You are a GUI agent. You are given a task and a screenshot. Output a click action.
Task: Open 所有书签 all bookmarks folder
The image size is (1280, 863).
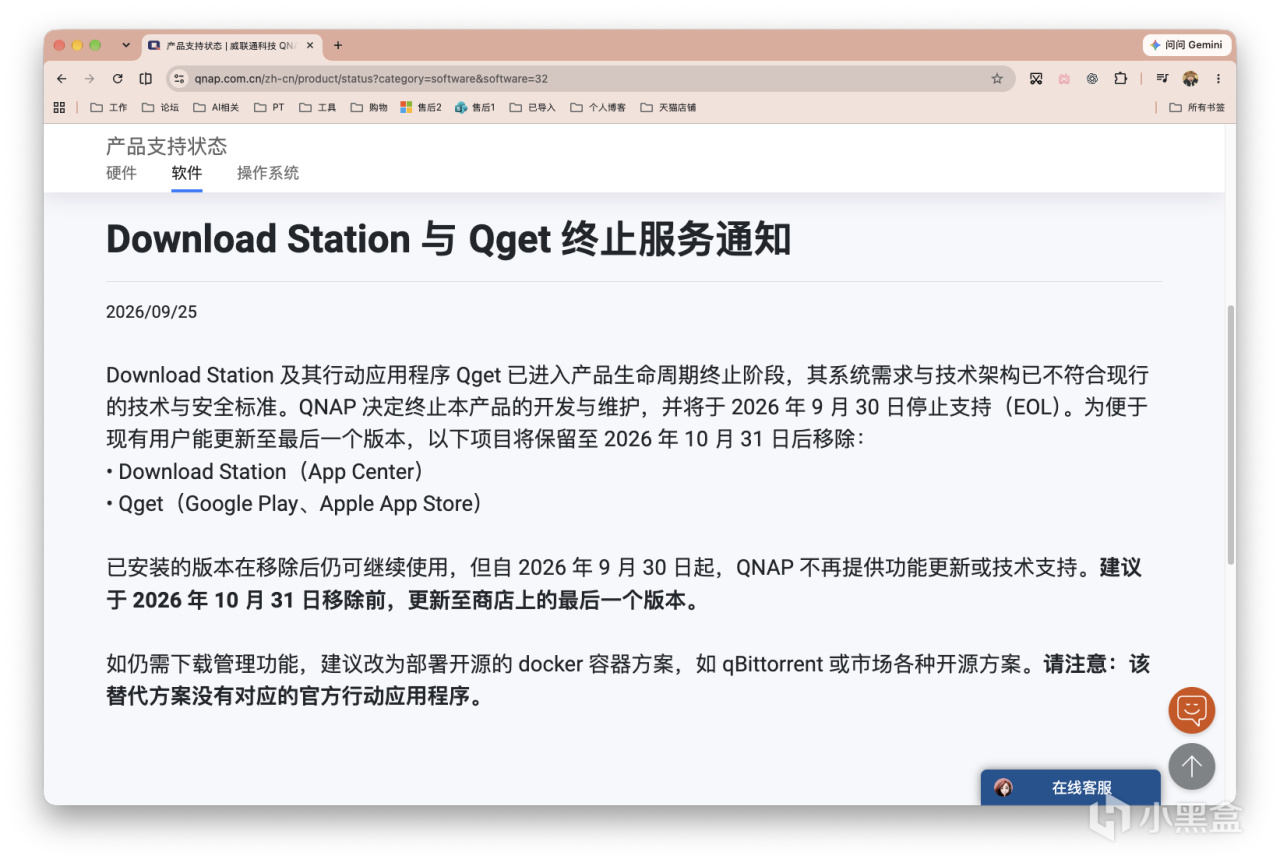click(1197, 107)
